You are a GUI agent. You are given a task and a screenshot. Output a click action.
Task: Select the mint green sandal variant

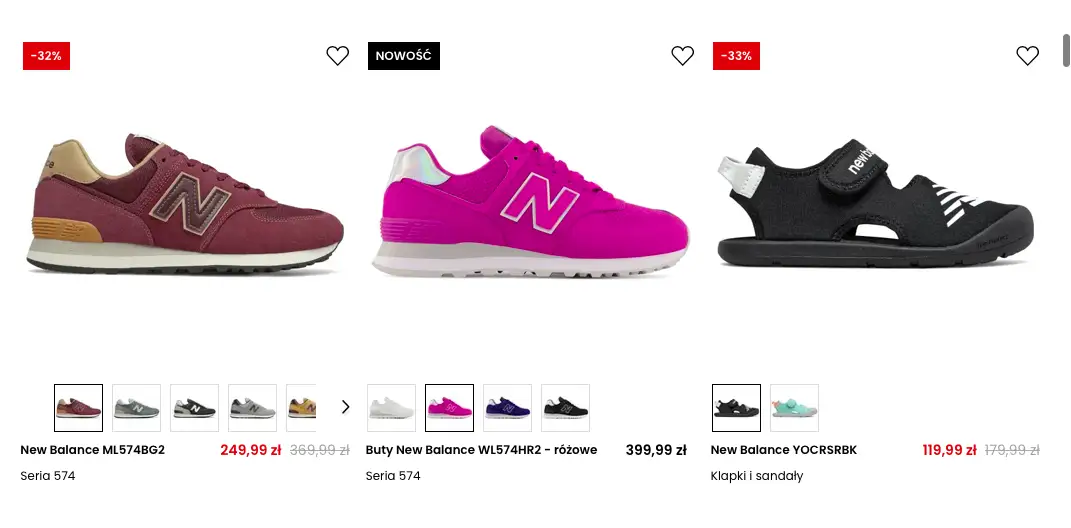[x=794, y=408]
